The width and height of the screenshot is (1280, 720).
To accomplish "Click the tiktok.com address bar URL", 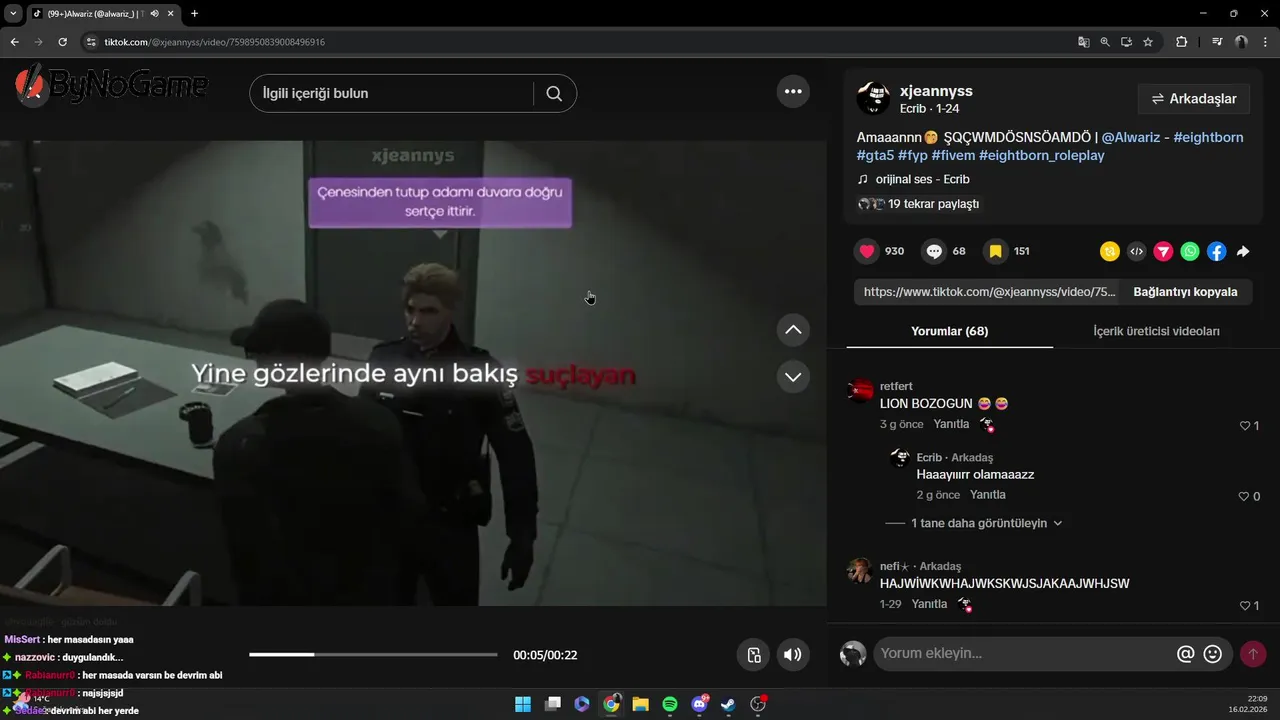I will 215,42.
